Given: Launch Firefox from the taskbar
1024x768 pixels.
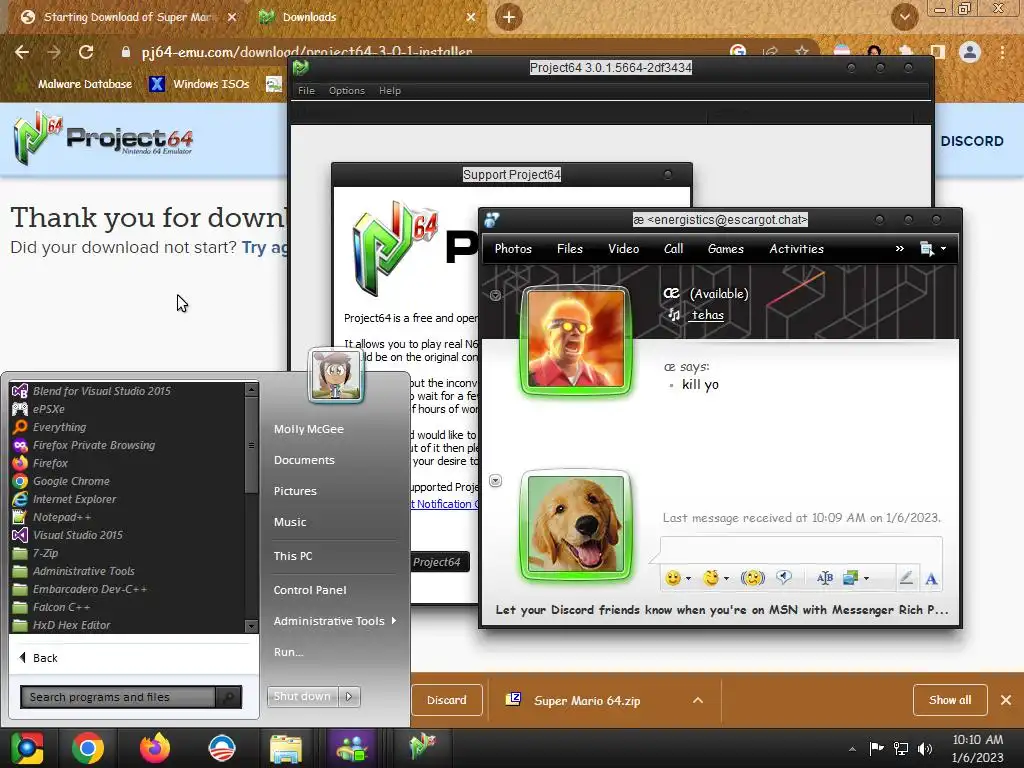Looking at the screenshot, I should click(155, 748).
